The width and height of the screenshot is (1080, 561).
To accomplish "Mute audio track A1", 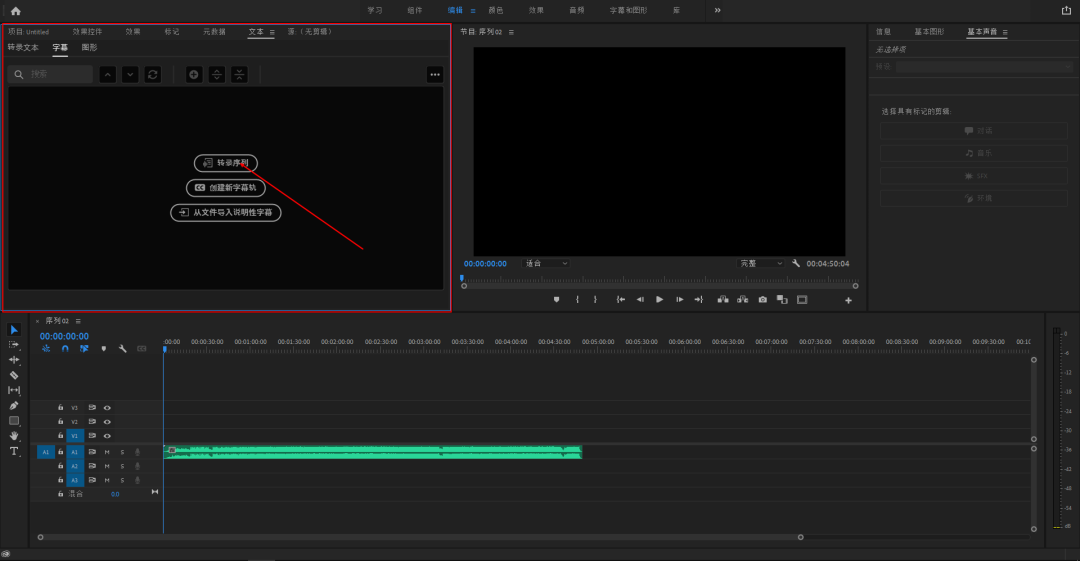I will pos(107,452).
